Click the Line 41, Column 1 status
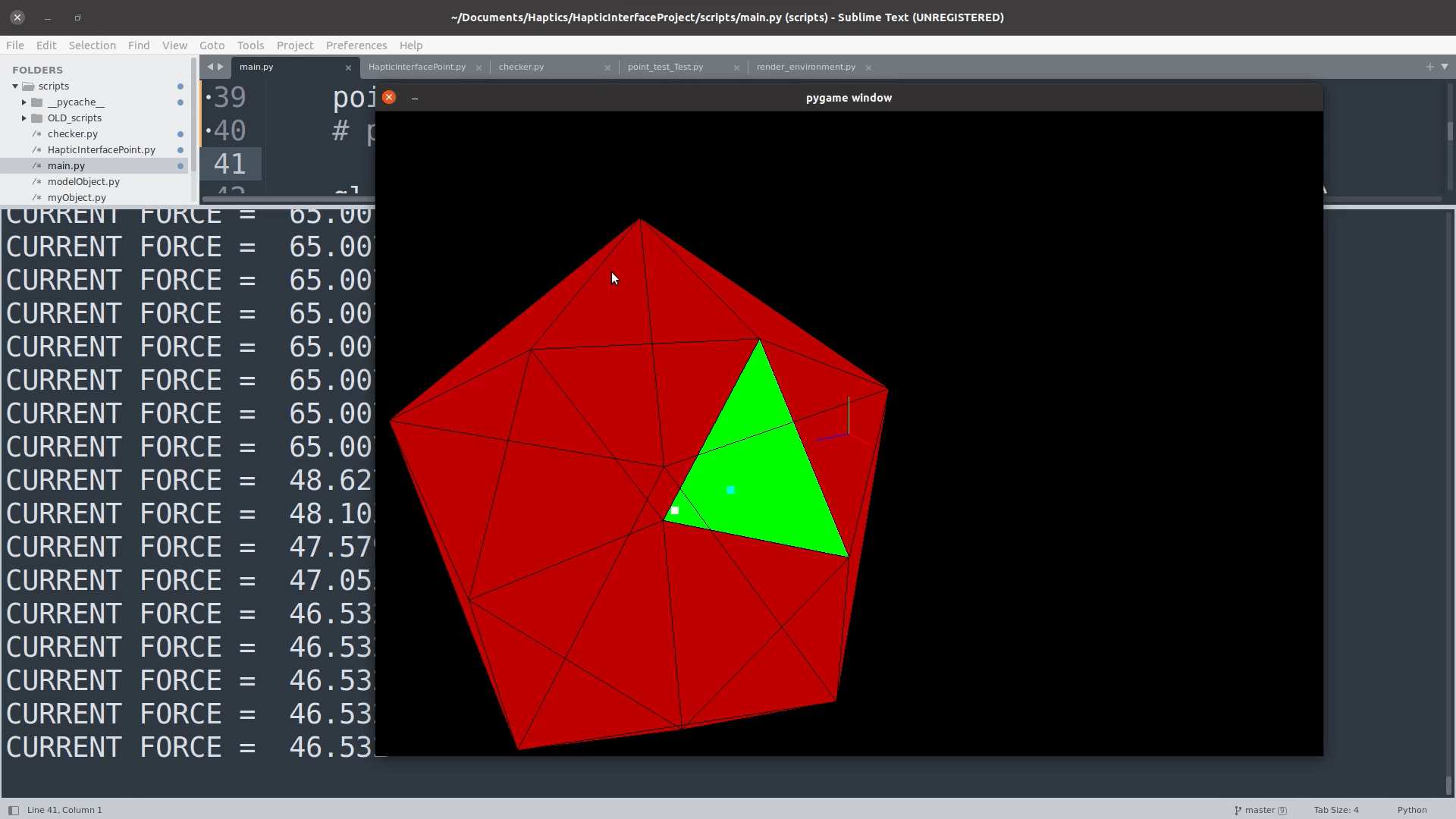This screenshot has width=1456, height=819. (x=64, y=810)
